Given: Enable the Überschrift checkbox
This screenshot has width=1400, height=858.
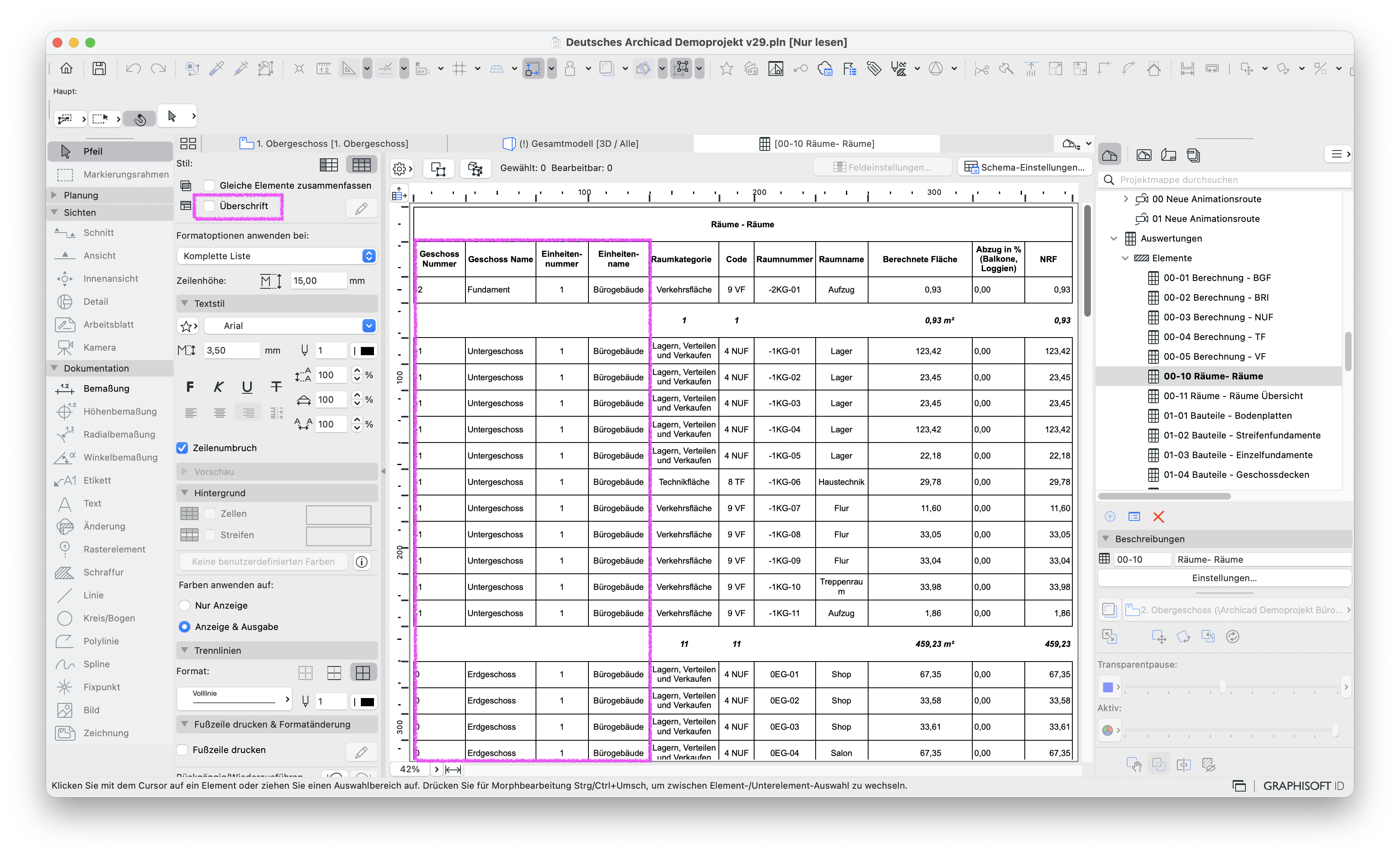Looking at the screenshot, I should pos(210,206).
